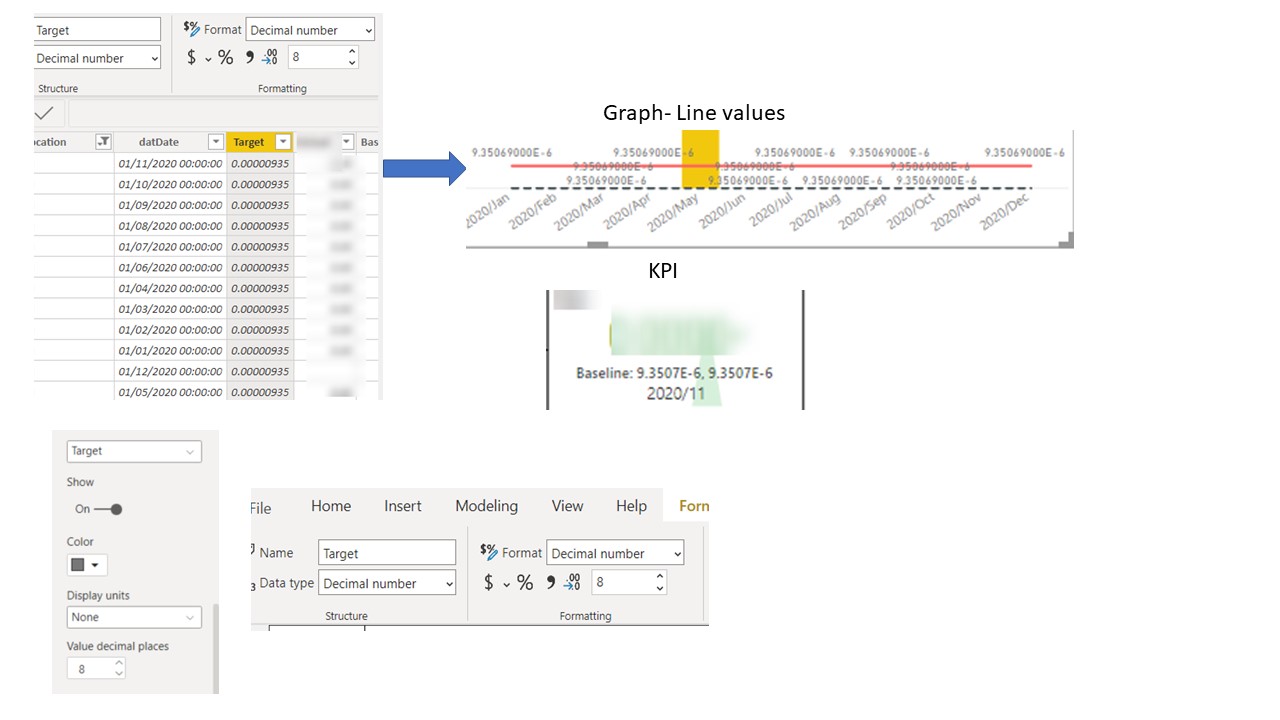Click the horizontal scrollbar thumb under the line chart
1280x720 pixels.
597,244
